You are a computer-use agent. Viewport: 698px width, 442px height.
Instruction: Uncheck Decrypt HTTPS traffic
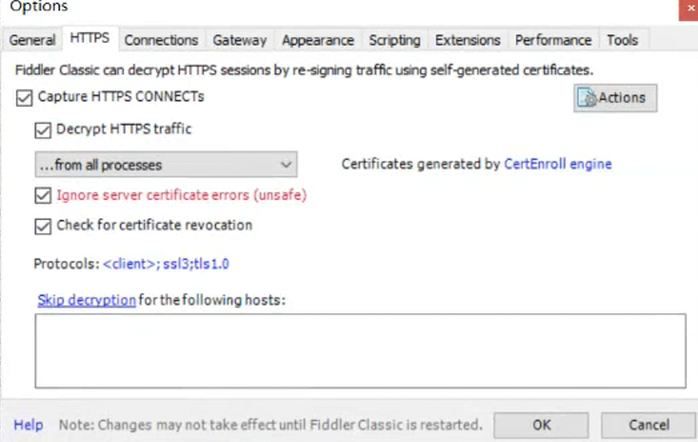point(42,129)
